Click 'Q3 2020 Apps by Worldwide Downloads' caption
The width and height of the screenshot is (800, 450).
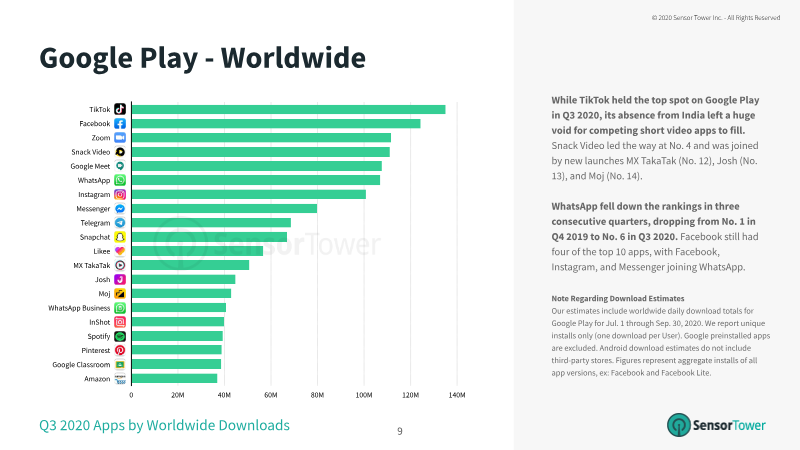164,425
